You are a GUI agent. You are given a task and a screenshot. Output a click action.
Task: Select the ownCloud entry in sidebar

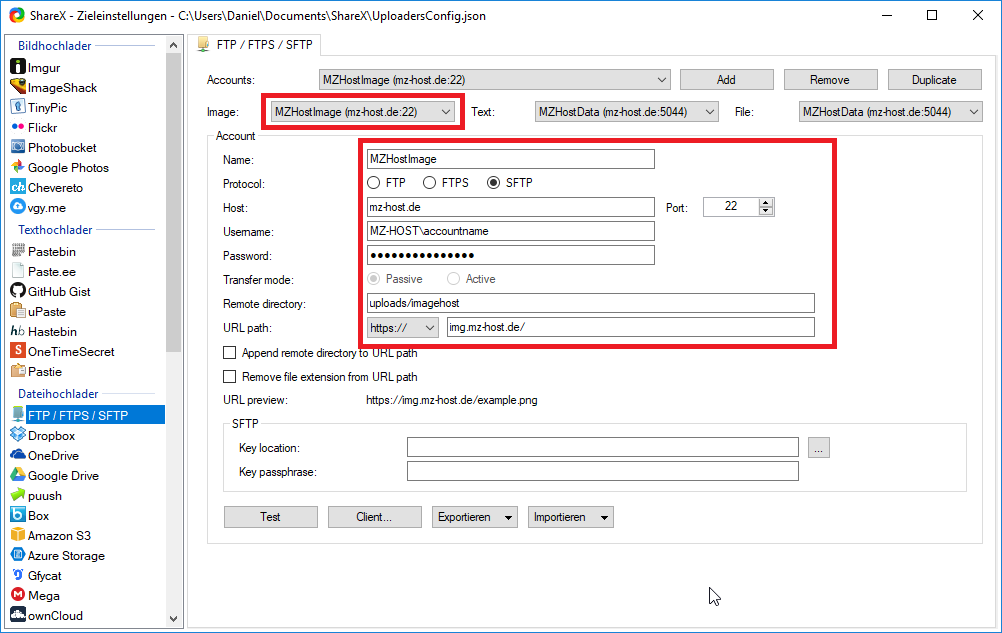point(55,616)
